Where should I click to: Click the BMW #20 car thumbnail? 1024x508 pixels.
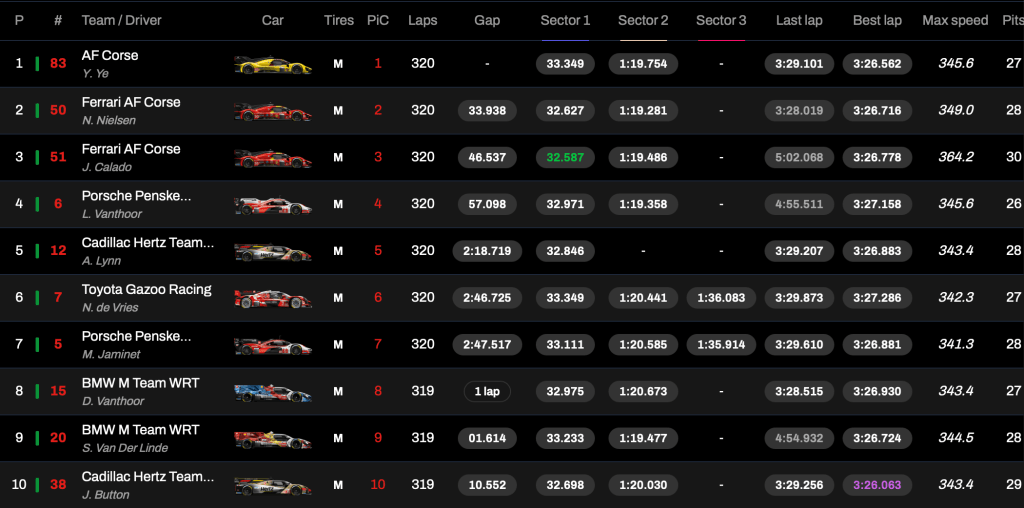pyautogui.click(x=273, y=439)
